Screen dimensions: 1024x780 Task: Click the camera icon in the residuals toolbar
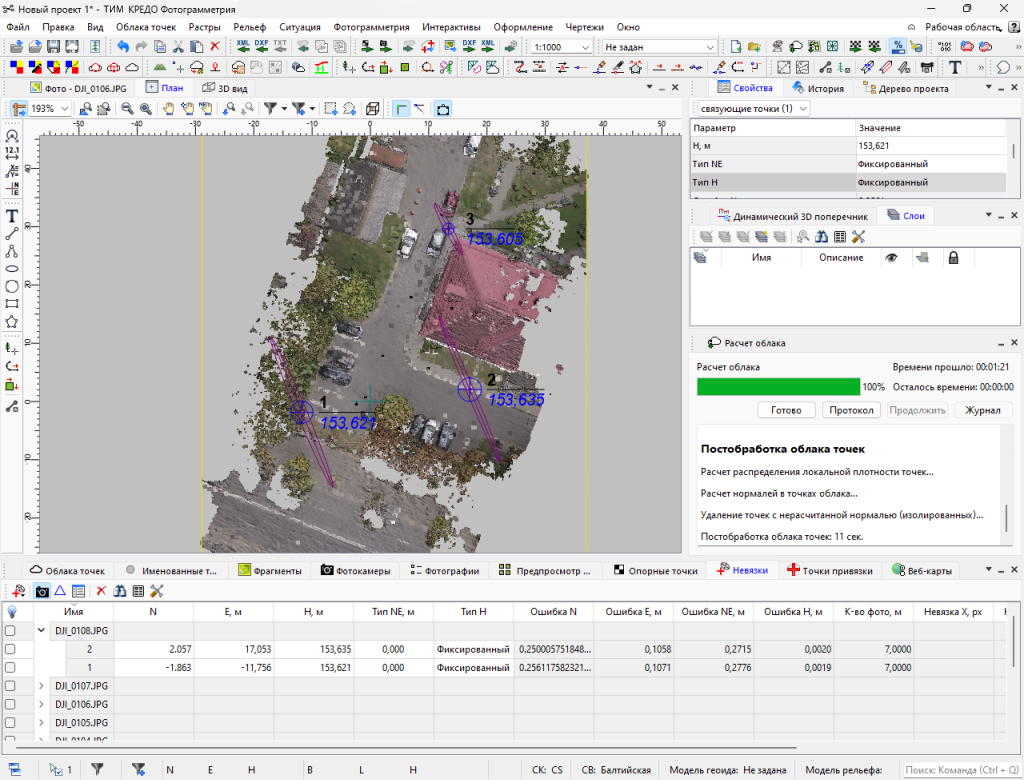tap(42, 591)
